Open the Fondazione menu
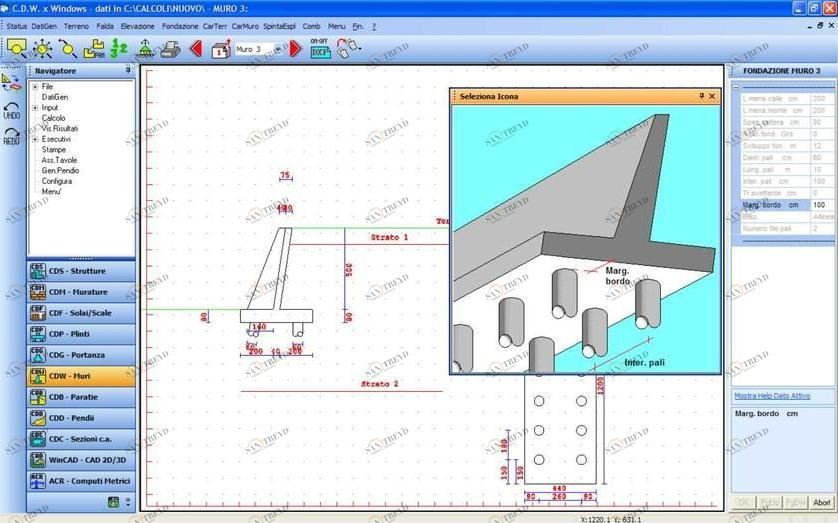 point(180,26)
